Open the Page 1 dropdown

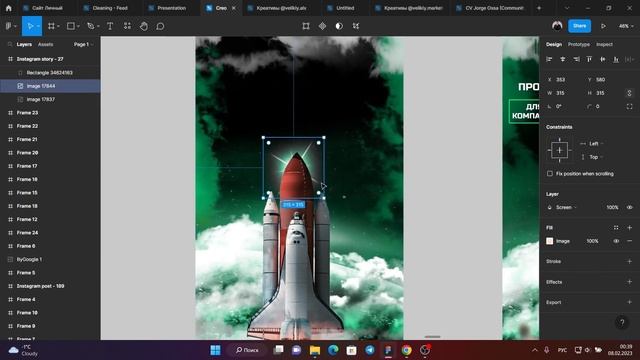[84, 44]
